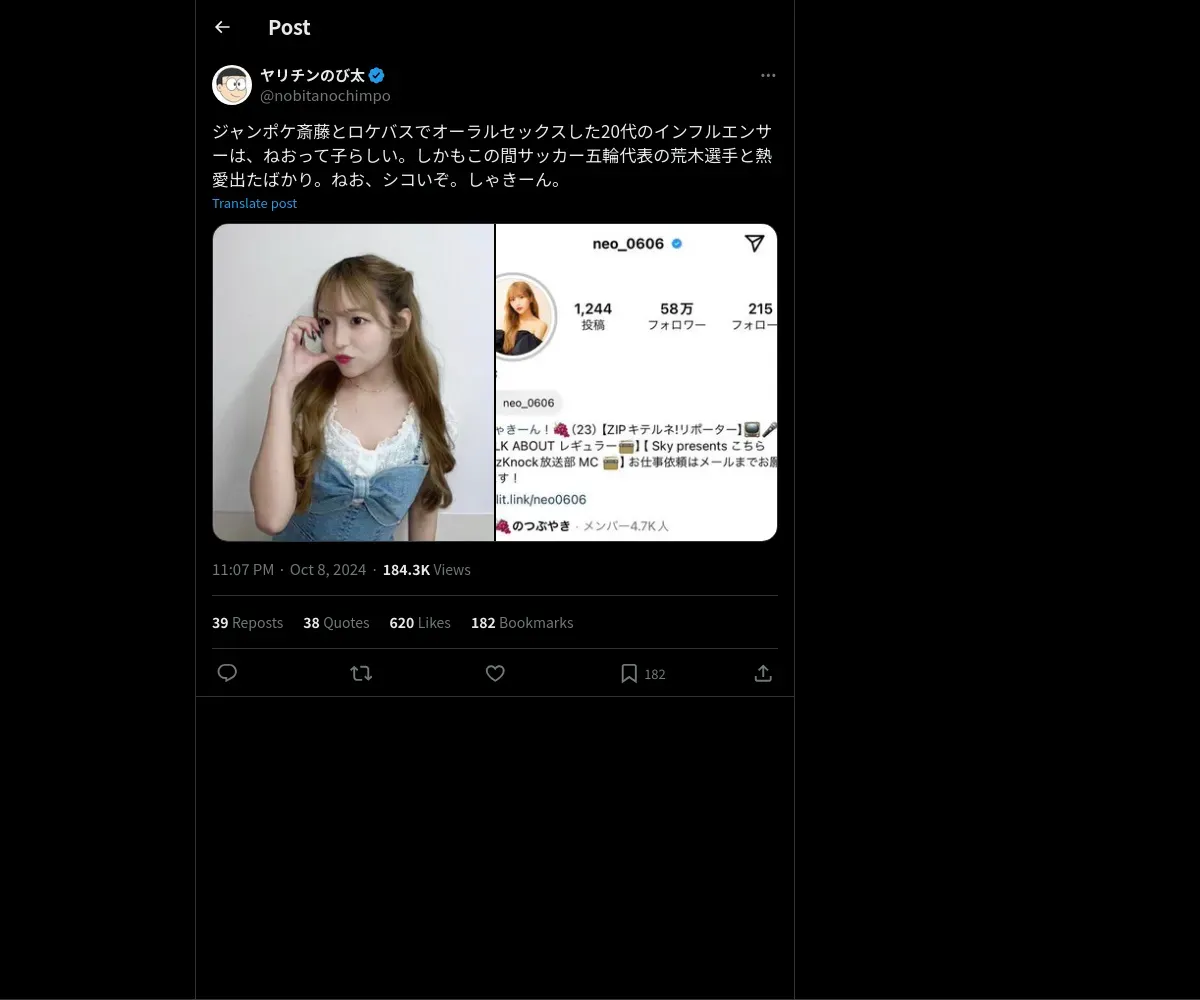This screenshot has width=1200, height=1000.
Task: Open the three-dot more options menu
Action: [768, 75]
